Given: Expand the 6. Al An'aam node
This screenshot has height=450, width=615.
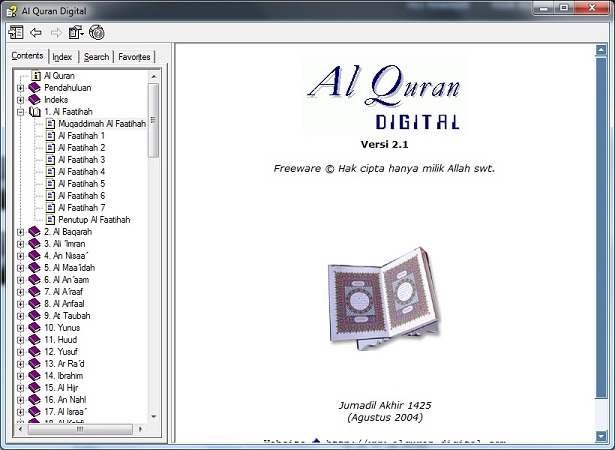Looking at the screenshot, I should (20, 280).
